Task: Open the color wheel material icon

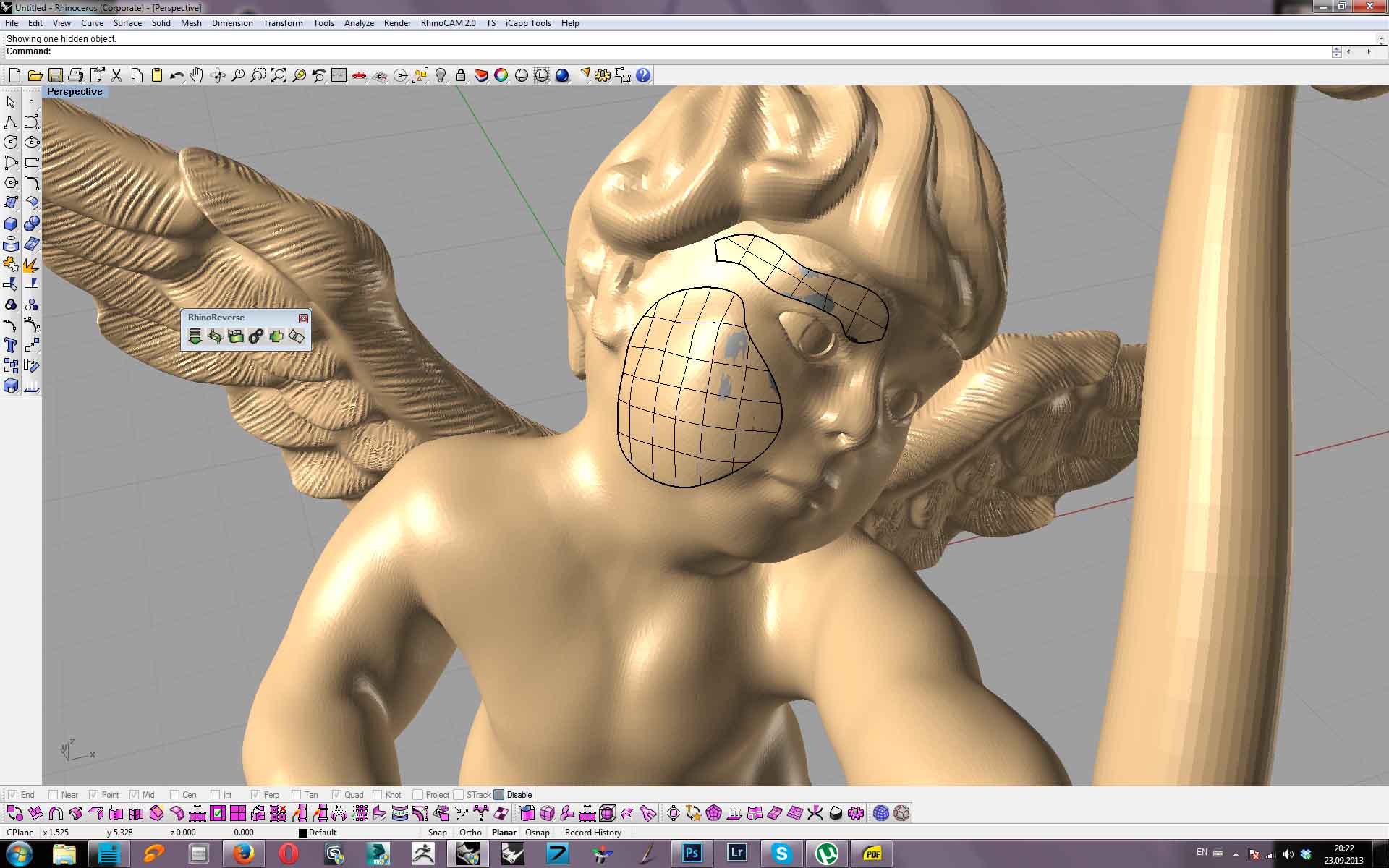Action: pos(501,75)
